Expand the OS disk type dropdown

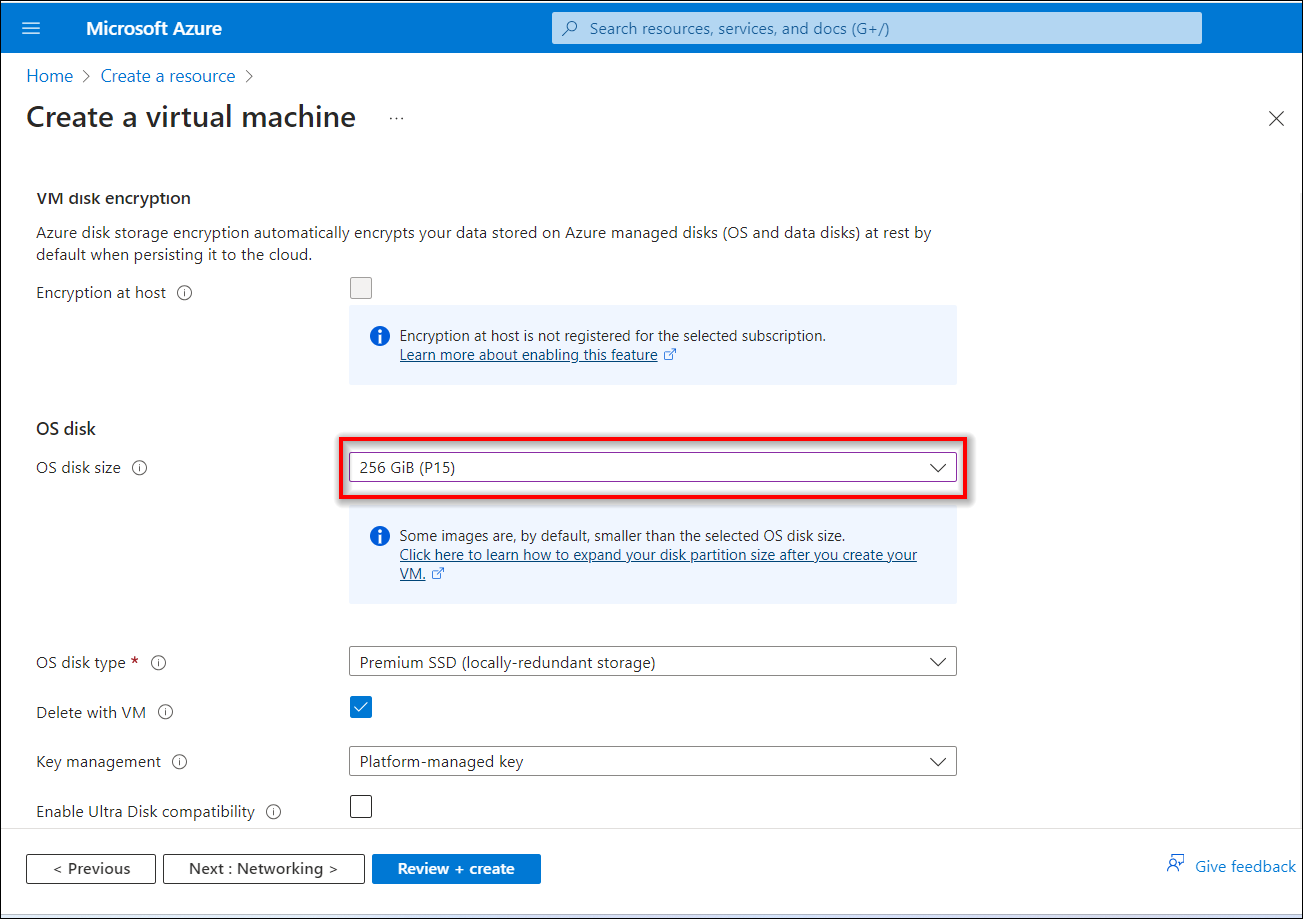click(x=652, y=662)
